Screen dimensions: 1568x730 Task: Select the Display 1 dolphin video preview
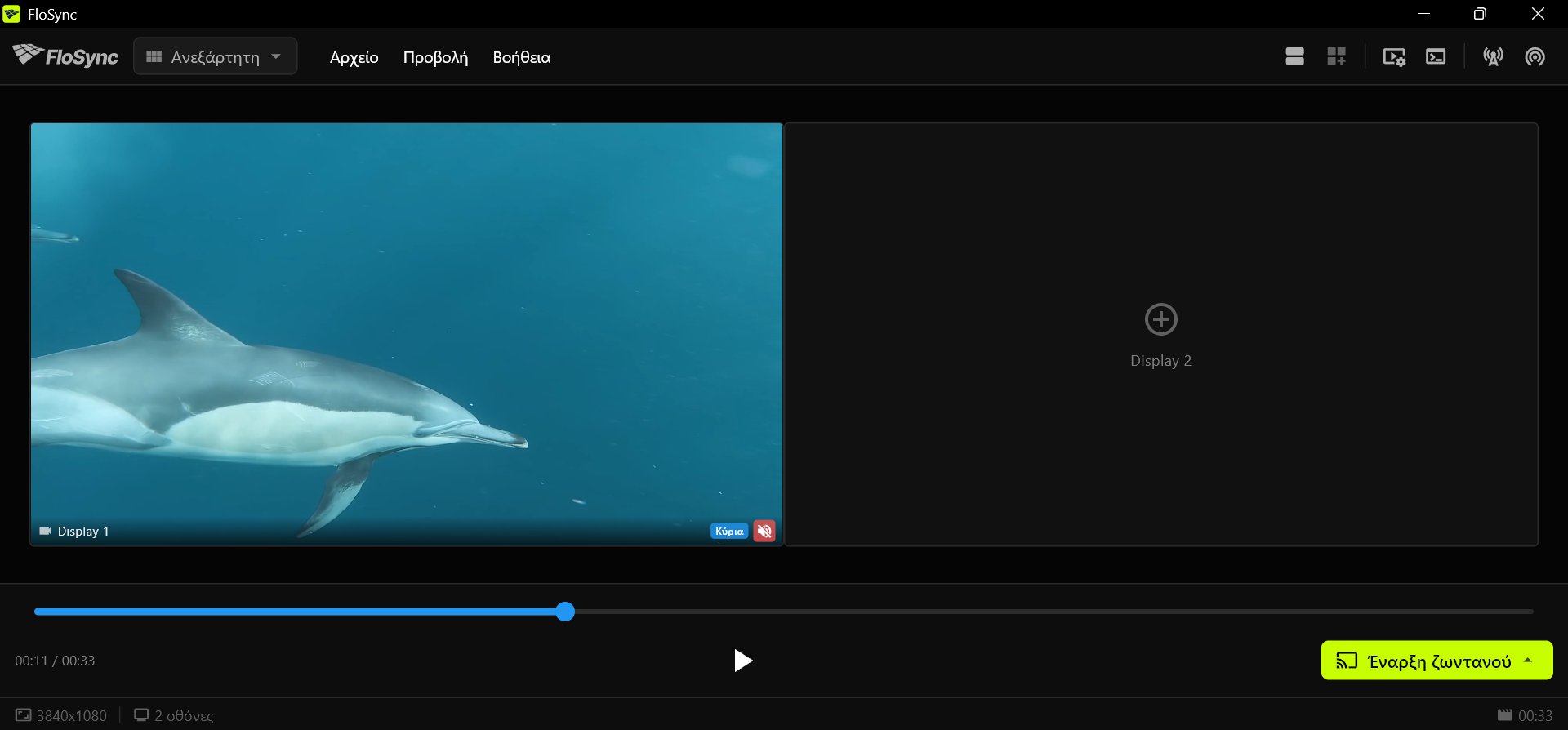[x=407, y=335]
